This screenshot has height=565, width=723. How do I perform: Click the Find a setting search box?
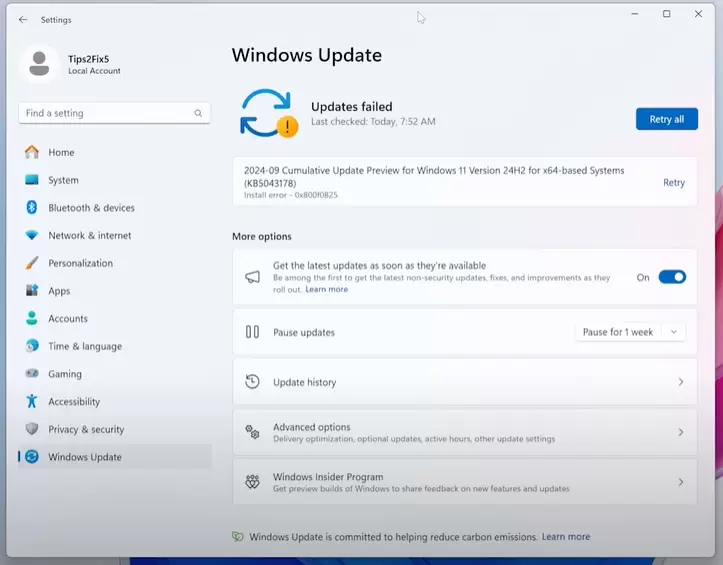pyautogui.click(x=105, y=114)
